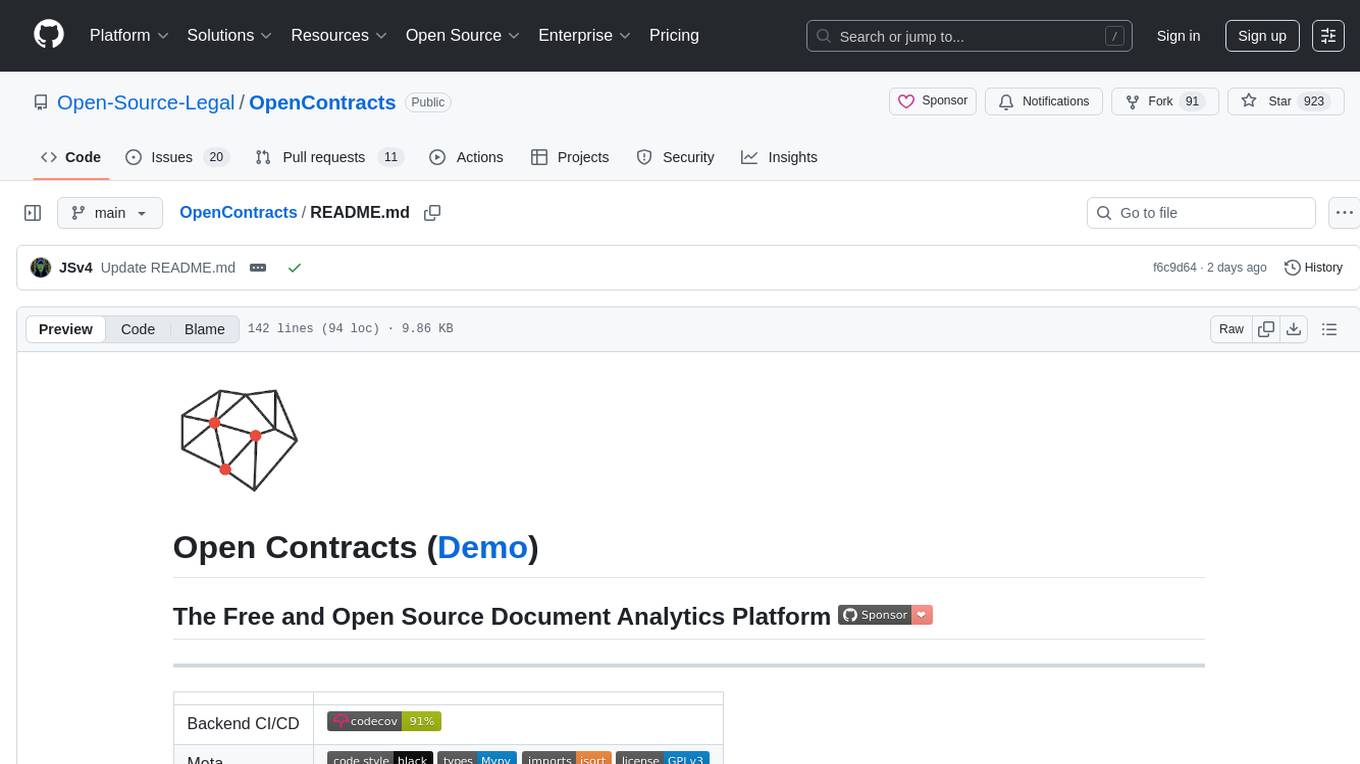Expand the file tree side panel

point(32,213)
